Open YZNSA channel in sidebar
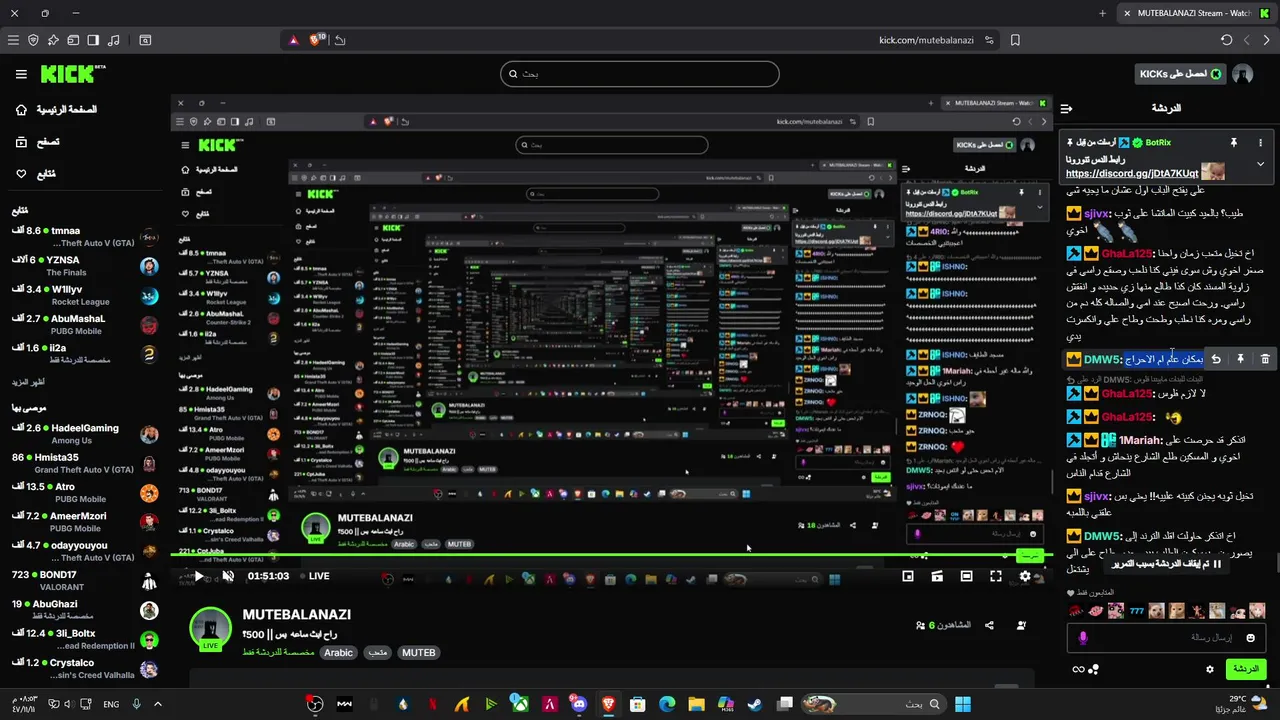 (85, 266)
